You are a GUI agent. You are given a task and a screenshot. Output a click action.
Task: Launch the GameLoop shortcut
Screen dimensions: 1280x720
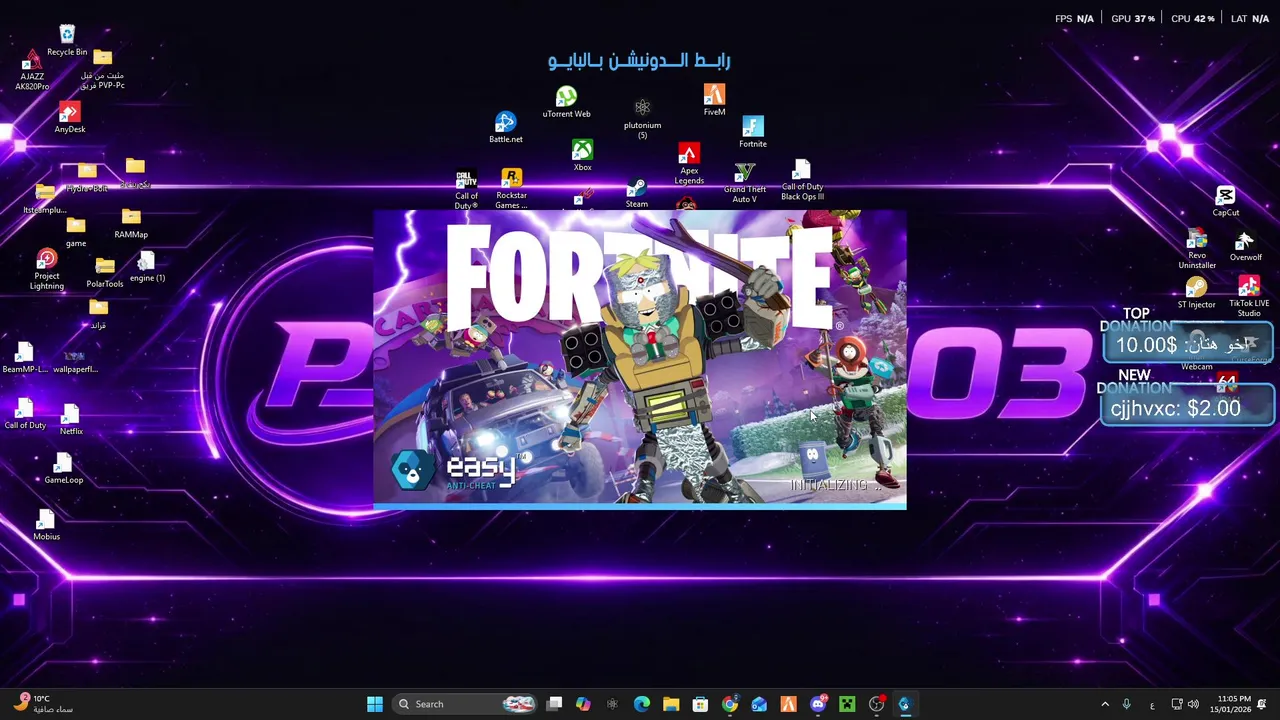[x=63, y=468]
